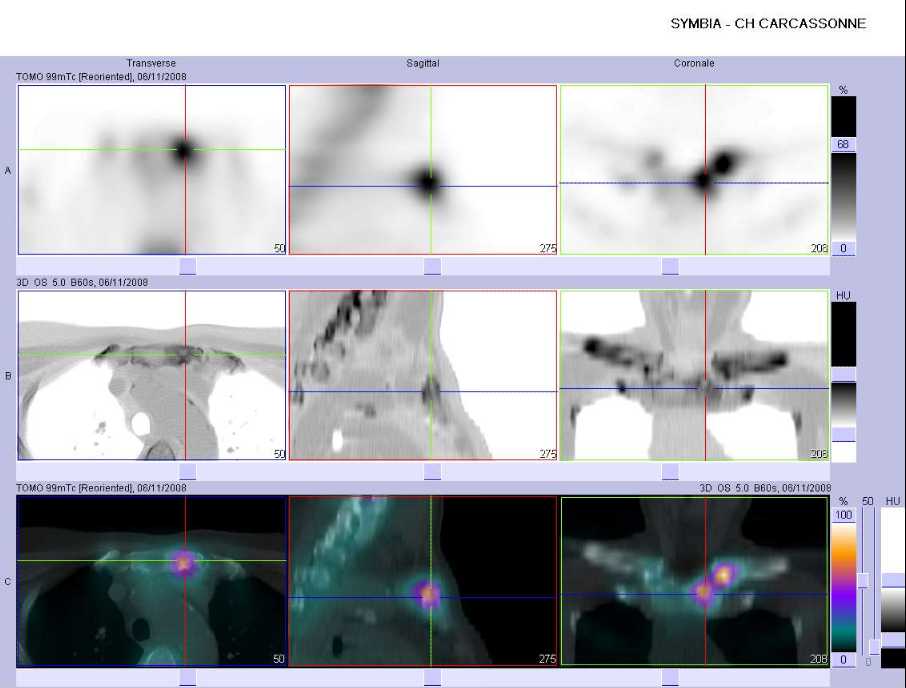Click the Coronale column heading

(694, 63)
